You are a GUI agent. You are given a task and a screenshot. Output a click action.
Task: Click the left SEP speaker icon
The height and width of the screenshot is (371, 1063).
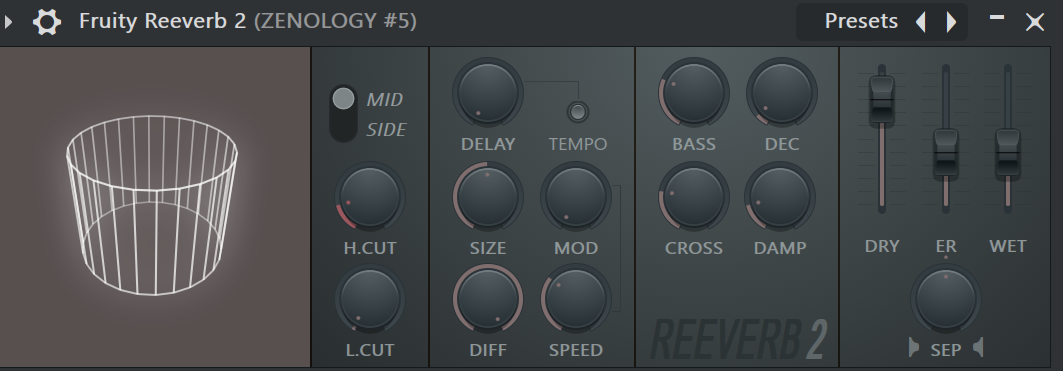coord(914,348)
